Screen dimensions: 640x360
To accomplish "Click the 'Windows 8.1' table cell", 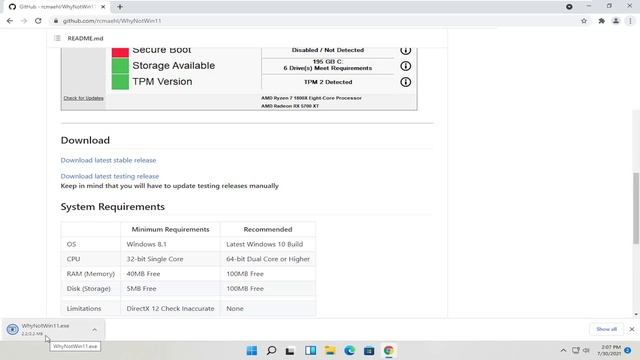I will (x=170, y=244).
